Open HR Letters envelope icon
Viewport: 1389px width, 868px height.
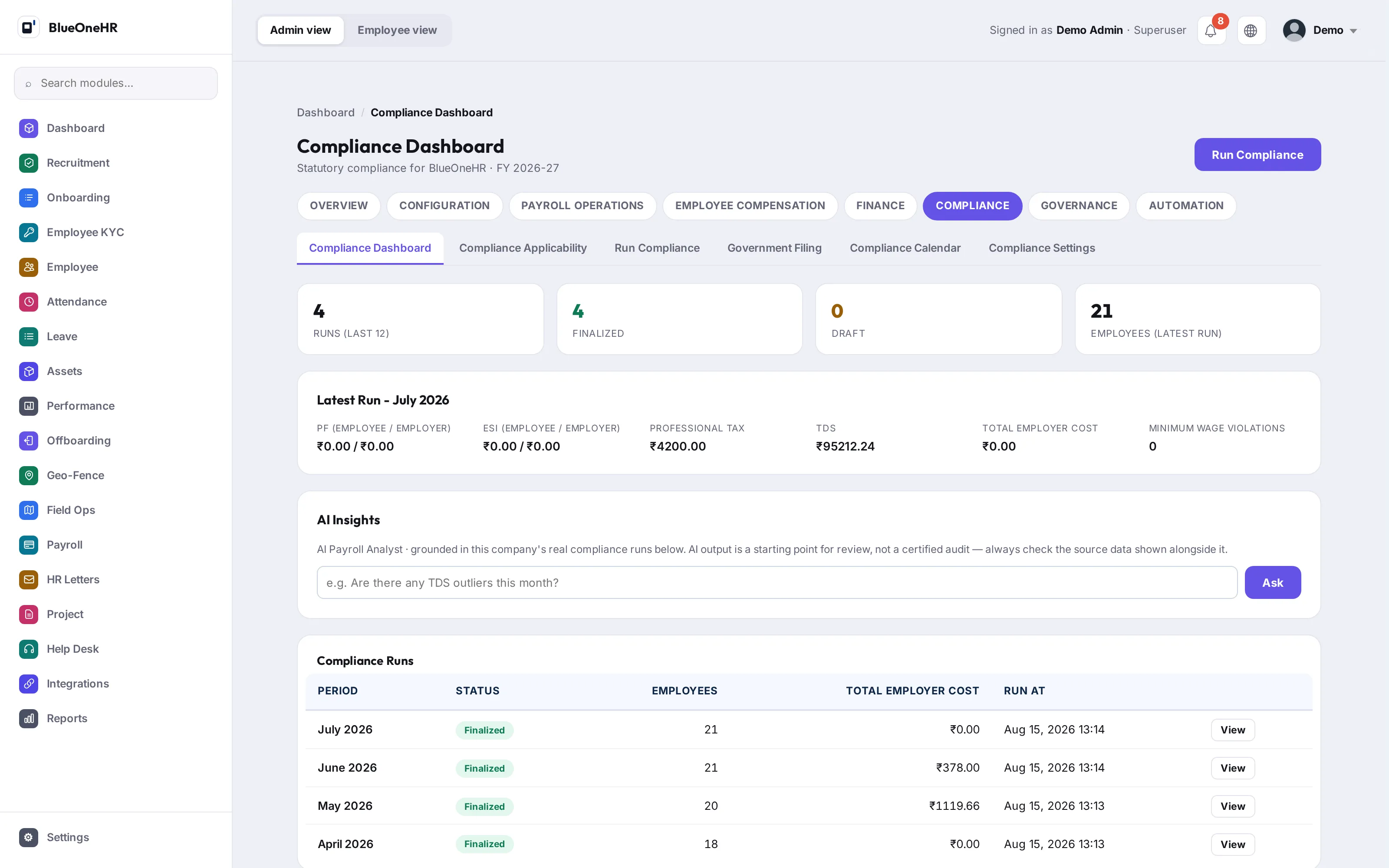29,580
